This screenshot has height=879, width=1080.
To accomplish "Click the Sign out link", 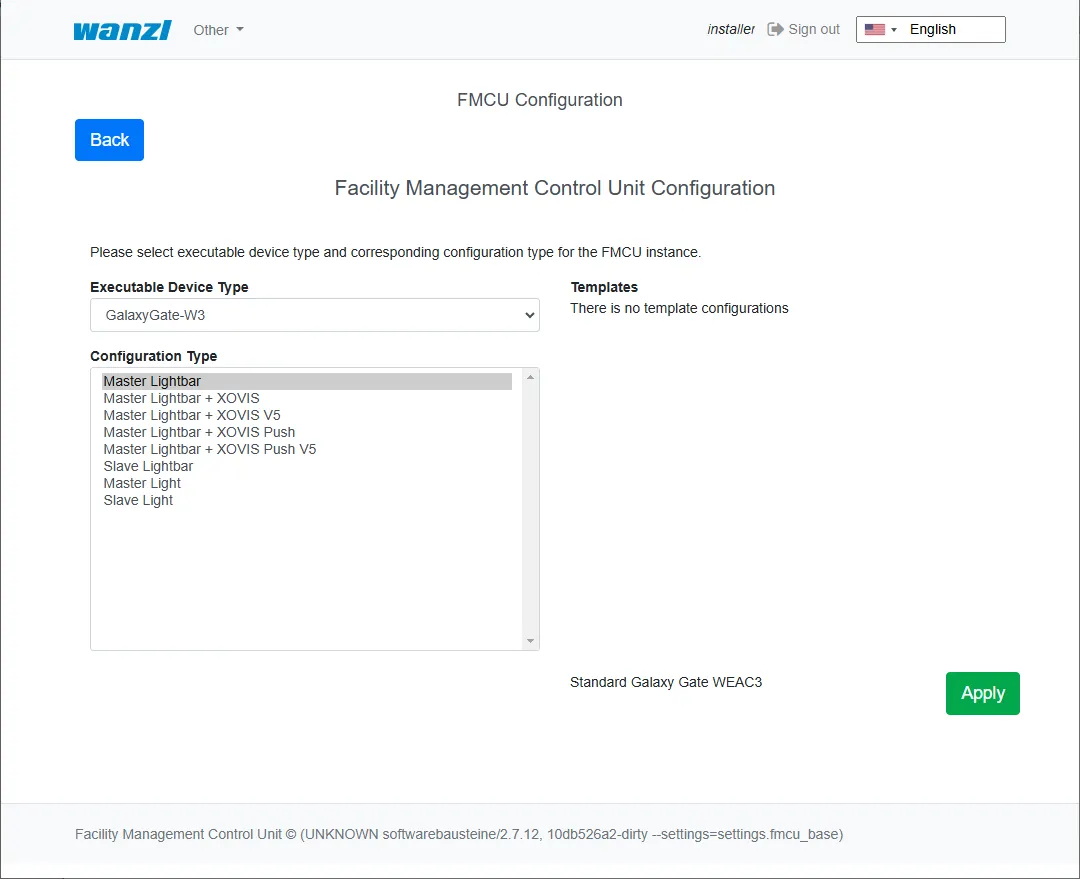I will point(813,29).
